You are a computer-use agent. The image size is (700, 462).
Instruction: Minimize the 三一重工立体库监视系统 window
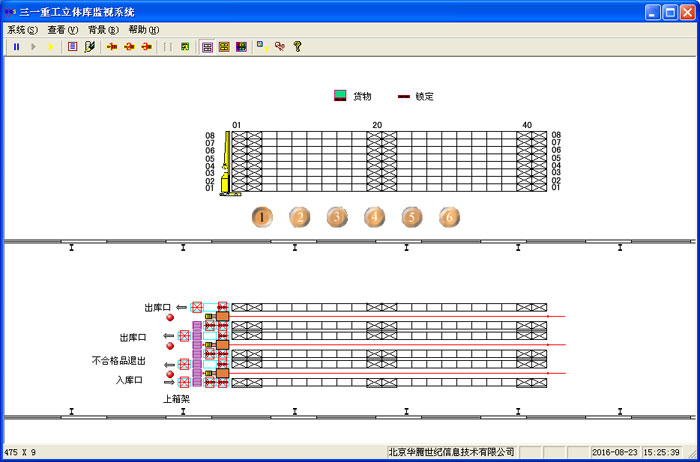(x=652, y=12)
